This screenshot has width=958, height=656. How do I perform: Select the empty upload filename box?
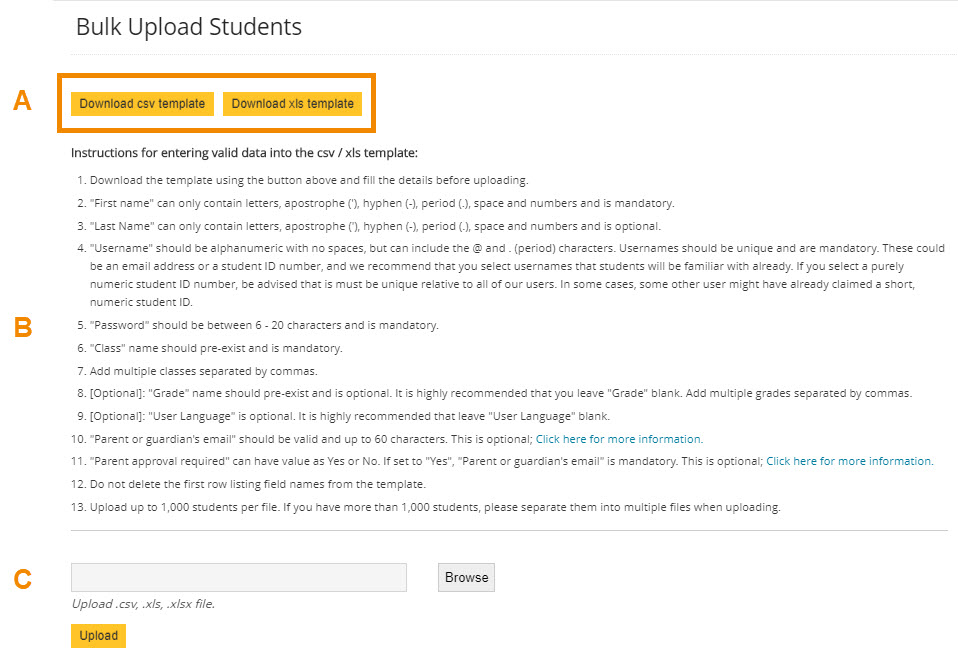click(x=238, y=577)
